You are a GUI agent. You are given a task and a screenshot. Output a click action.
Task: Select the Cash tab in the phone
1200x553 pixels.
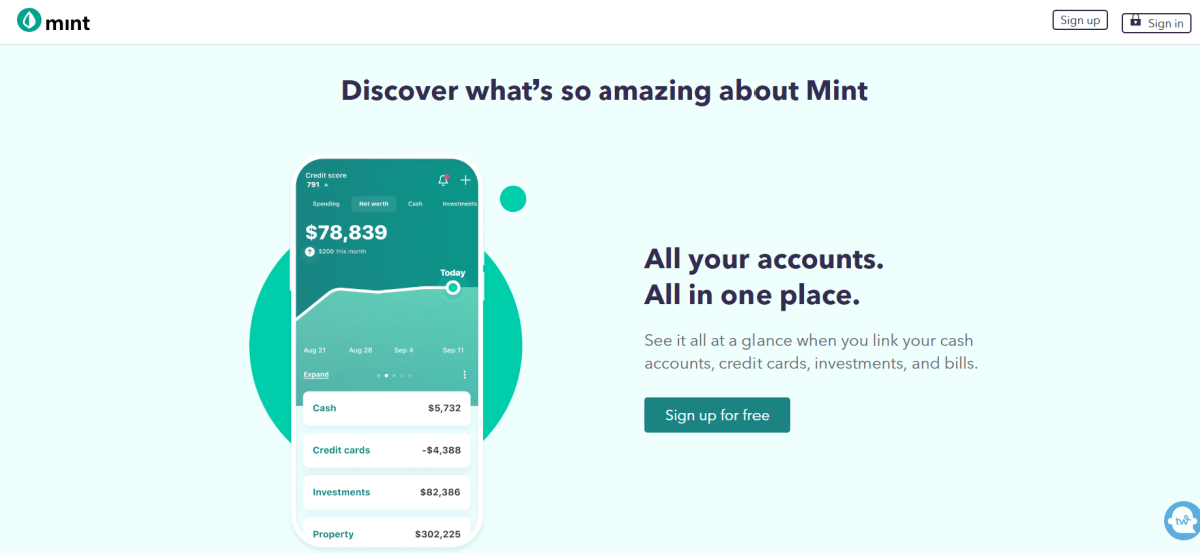[415, 204]
